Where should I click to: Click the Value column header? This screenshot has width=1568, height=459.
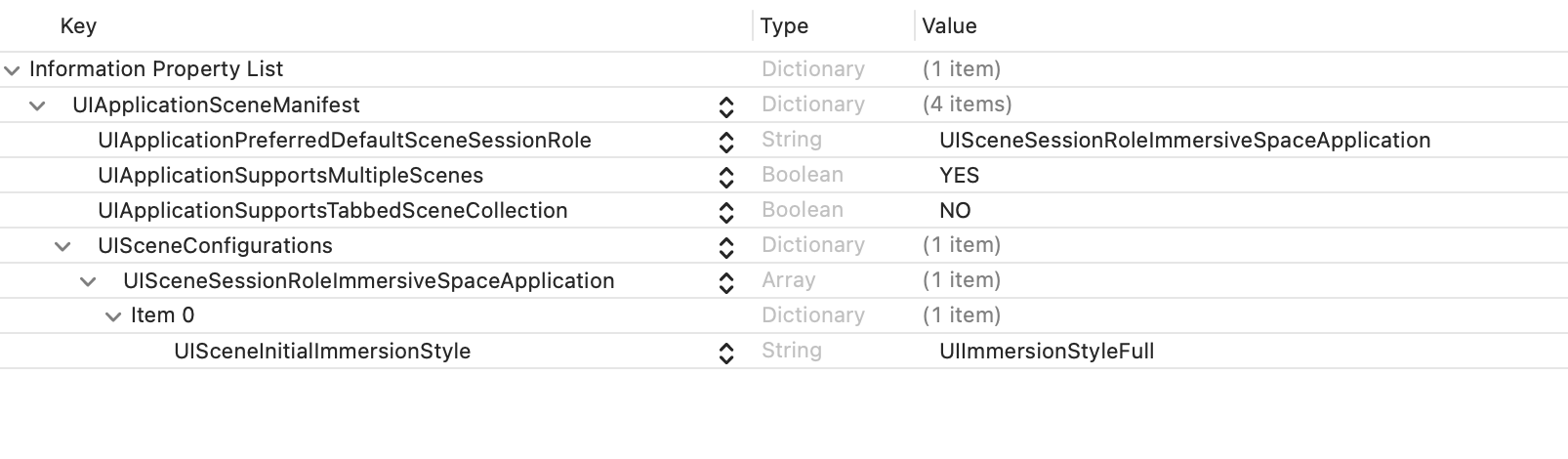click(949, 26)
